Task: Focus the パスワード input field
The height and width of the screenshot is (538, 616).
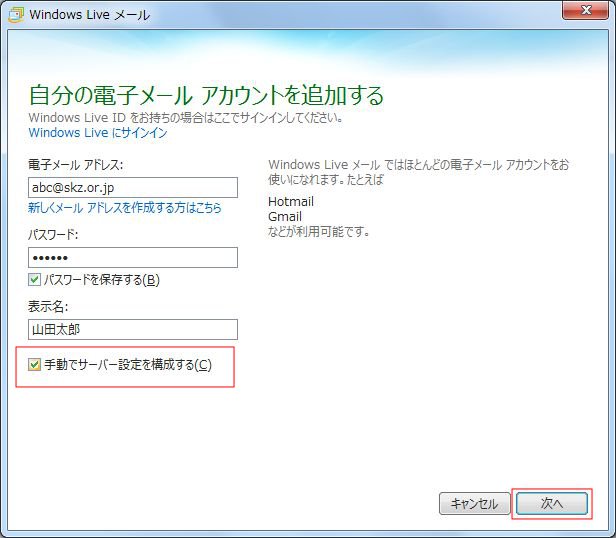Action: click(133, 257)
